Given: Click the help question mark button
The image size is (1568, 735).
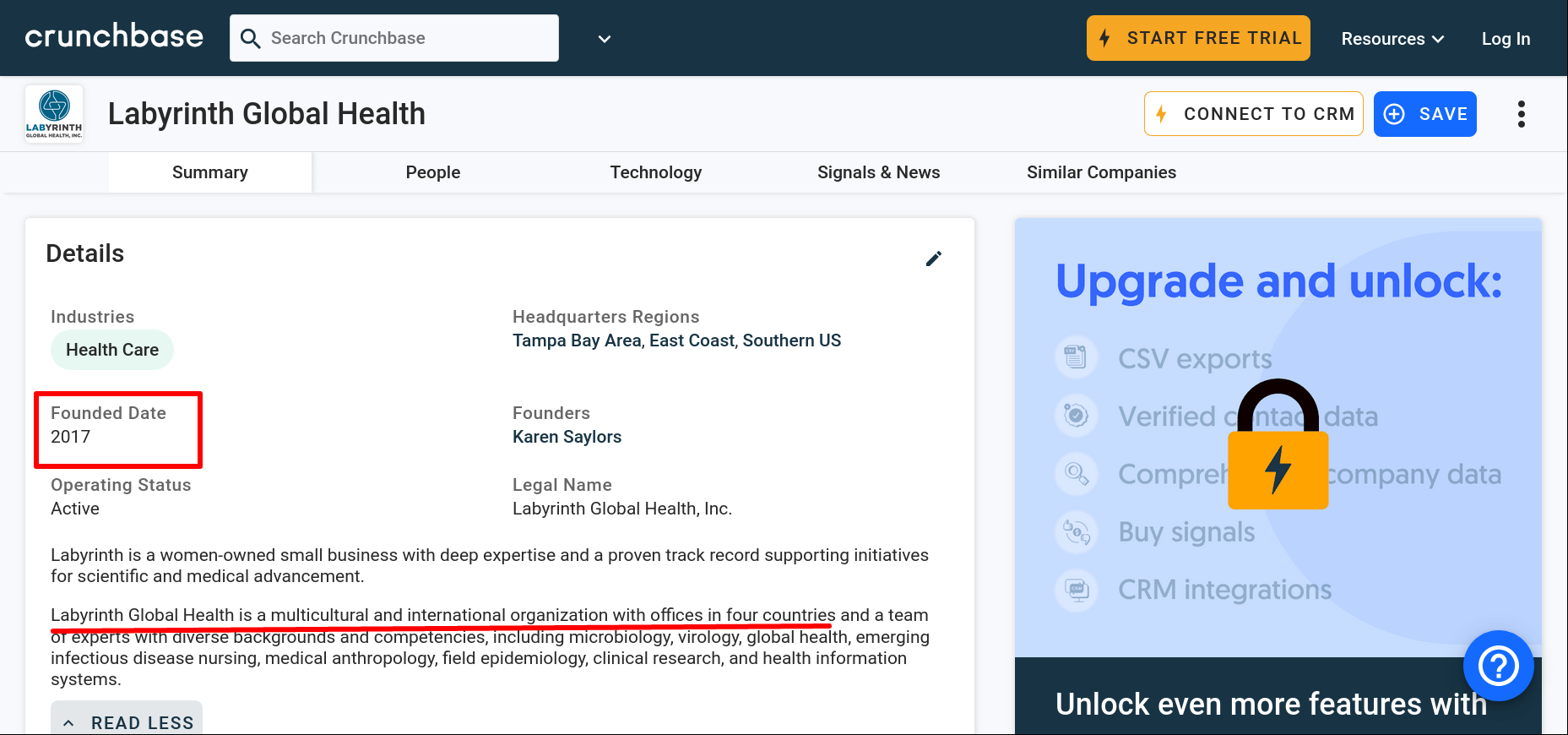Looking at the screenshot, I should [x=1499, y=666].
